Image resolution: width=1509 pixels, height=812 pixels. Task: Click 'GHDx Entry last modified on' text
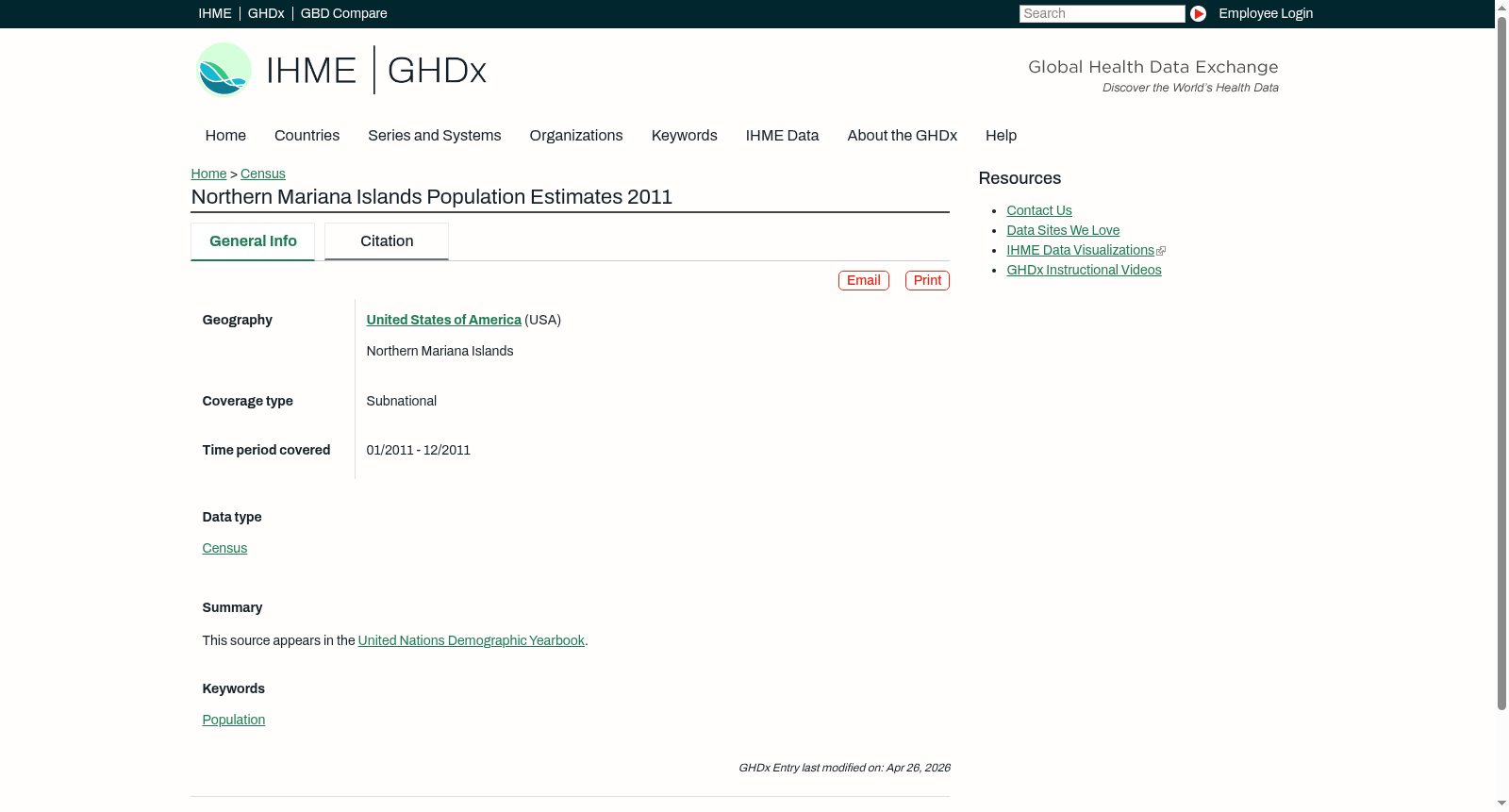coord(844,768)
